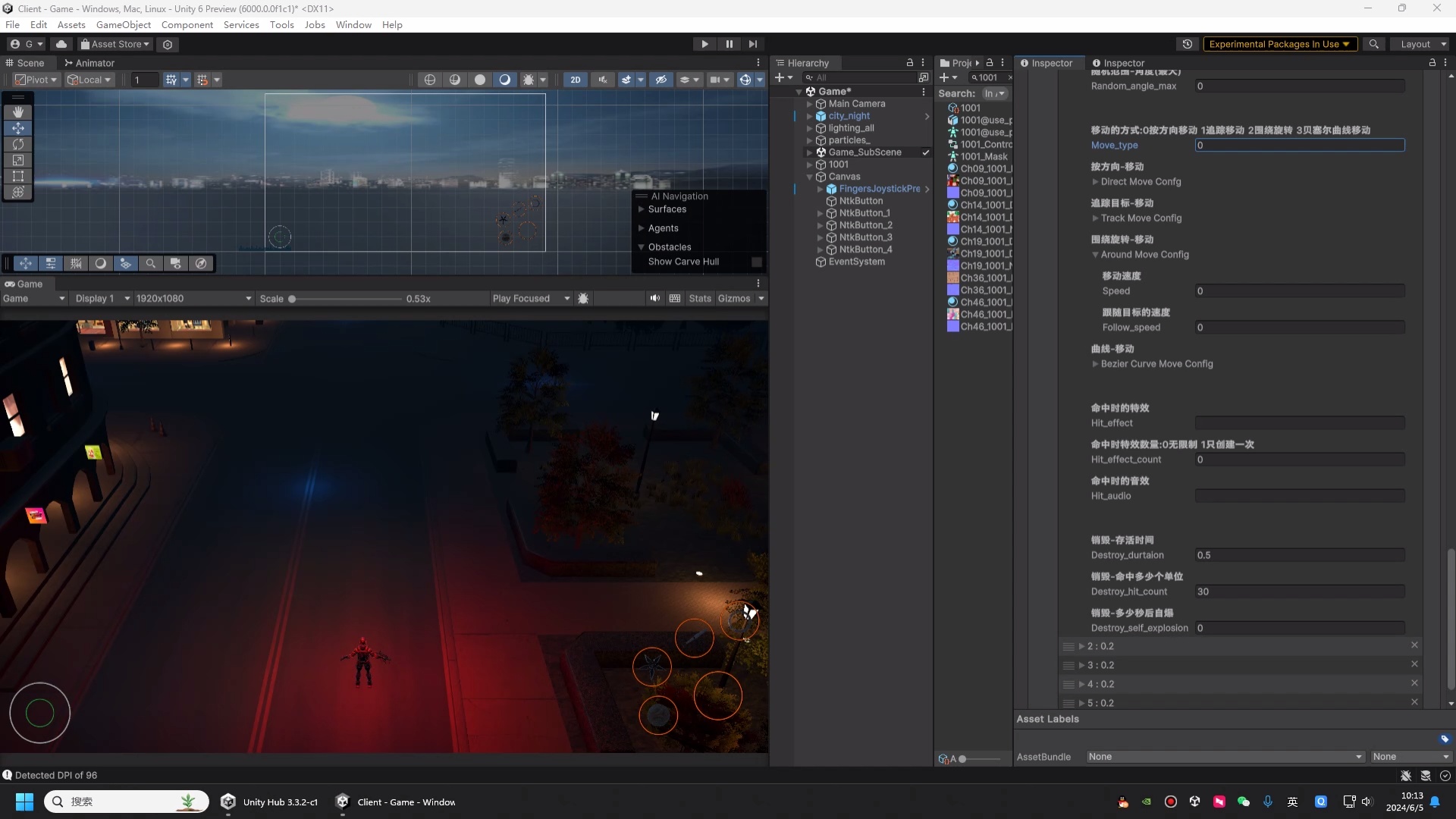Open the Undo History icon in the toolbar
This screenshot has width=1456, height=819.
1188,44
